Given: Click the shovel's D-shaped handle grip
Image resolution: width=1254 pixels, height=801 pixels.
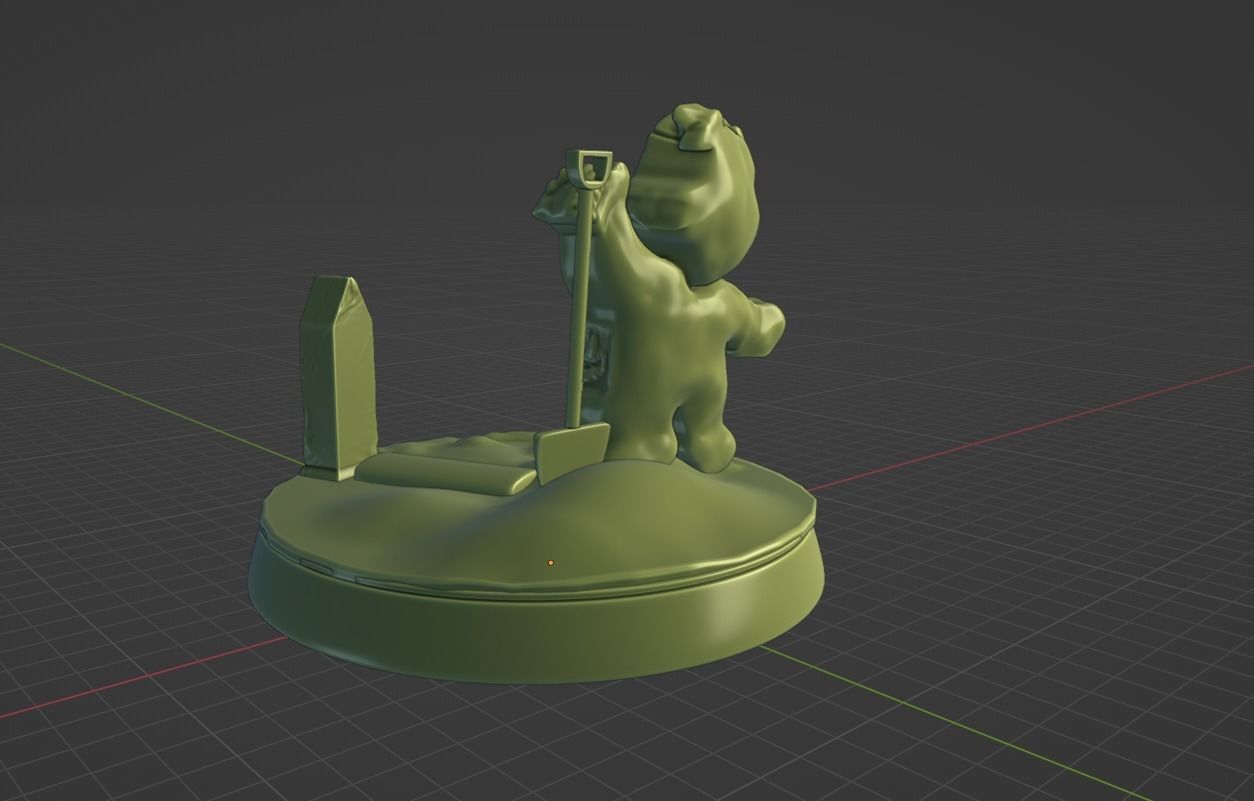Looking at the screenshot, I should [589, 168].
